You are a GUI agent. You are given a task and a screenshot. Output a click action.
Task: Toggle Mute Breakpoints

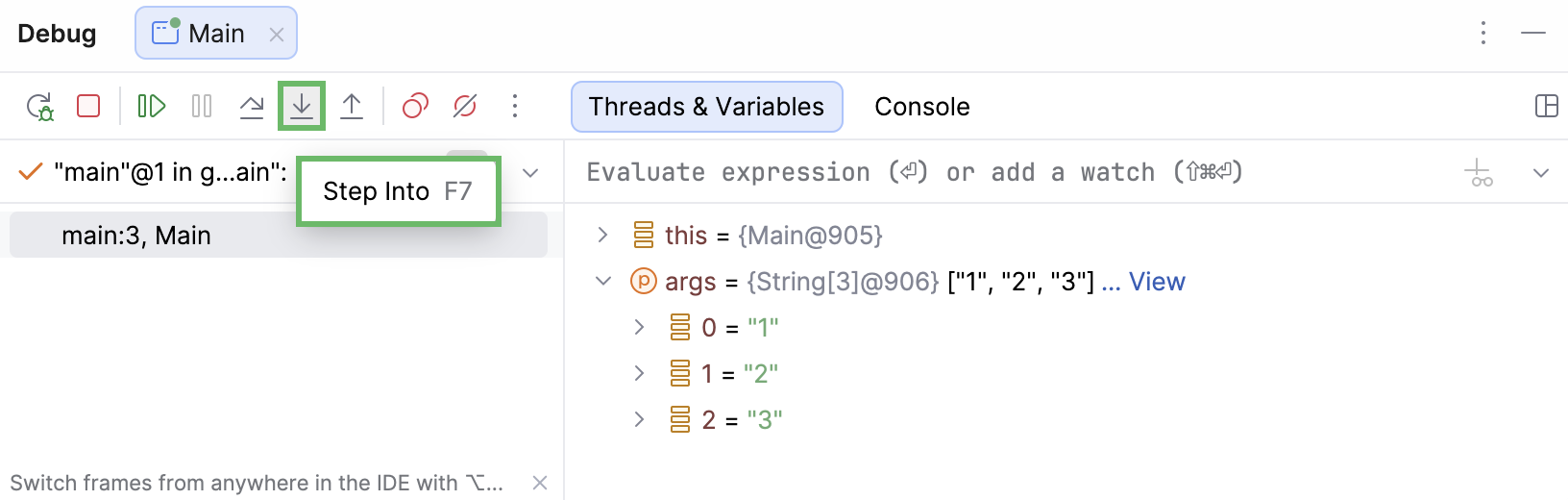[465, 106]
